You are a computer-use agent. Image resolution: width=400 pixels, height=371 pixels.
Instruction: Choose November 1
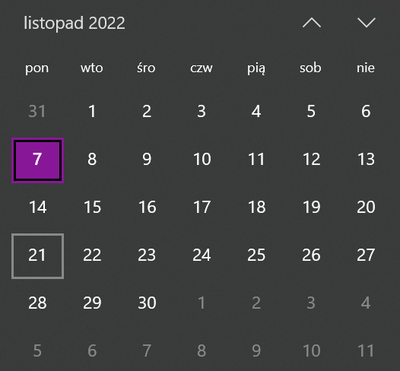tap(92, 111)
